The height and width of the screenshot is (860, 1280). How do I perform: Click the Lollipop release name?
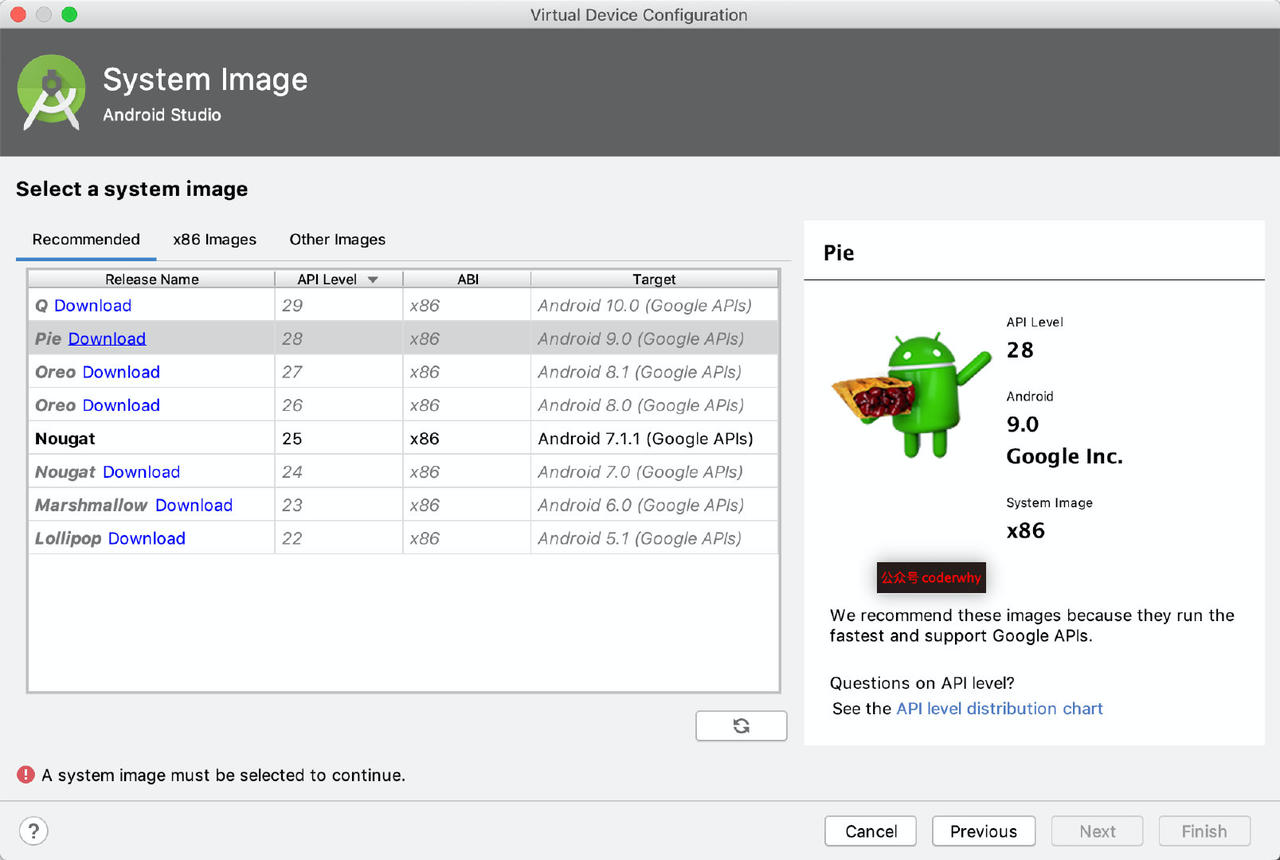[x=68, y=538]
